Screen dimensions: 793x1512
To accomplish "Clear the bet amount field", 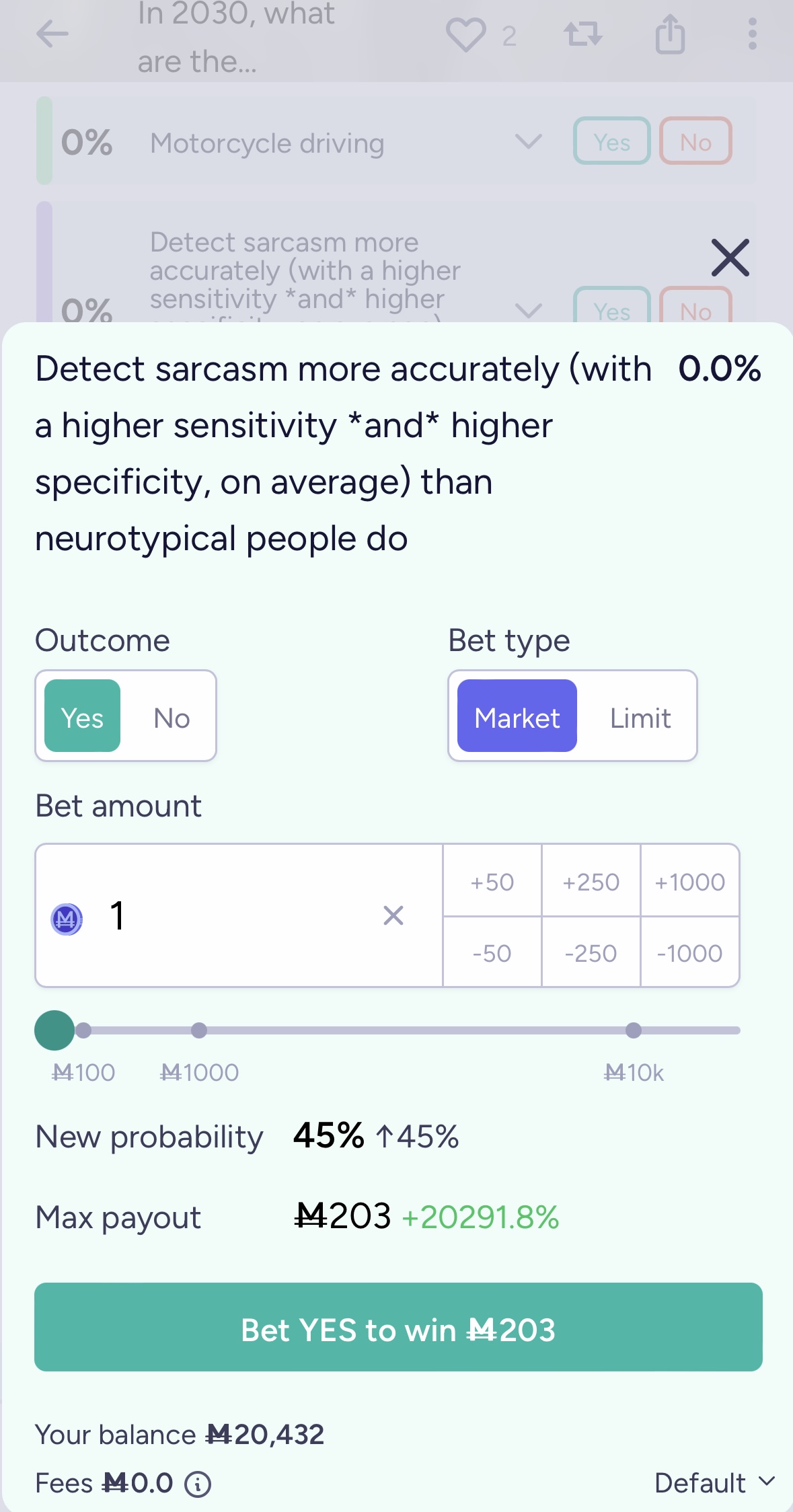I will pos(393,915).
